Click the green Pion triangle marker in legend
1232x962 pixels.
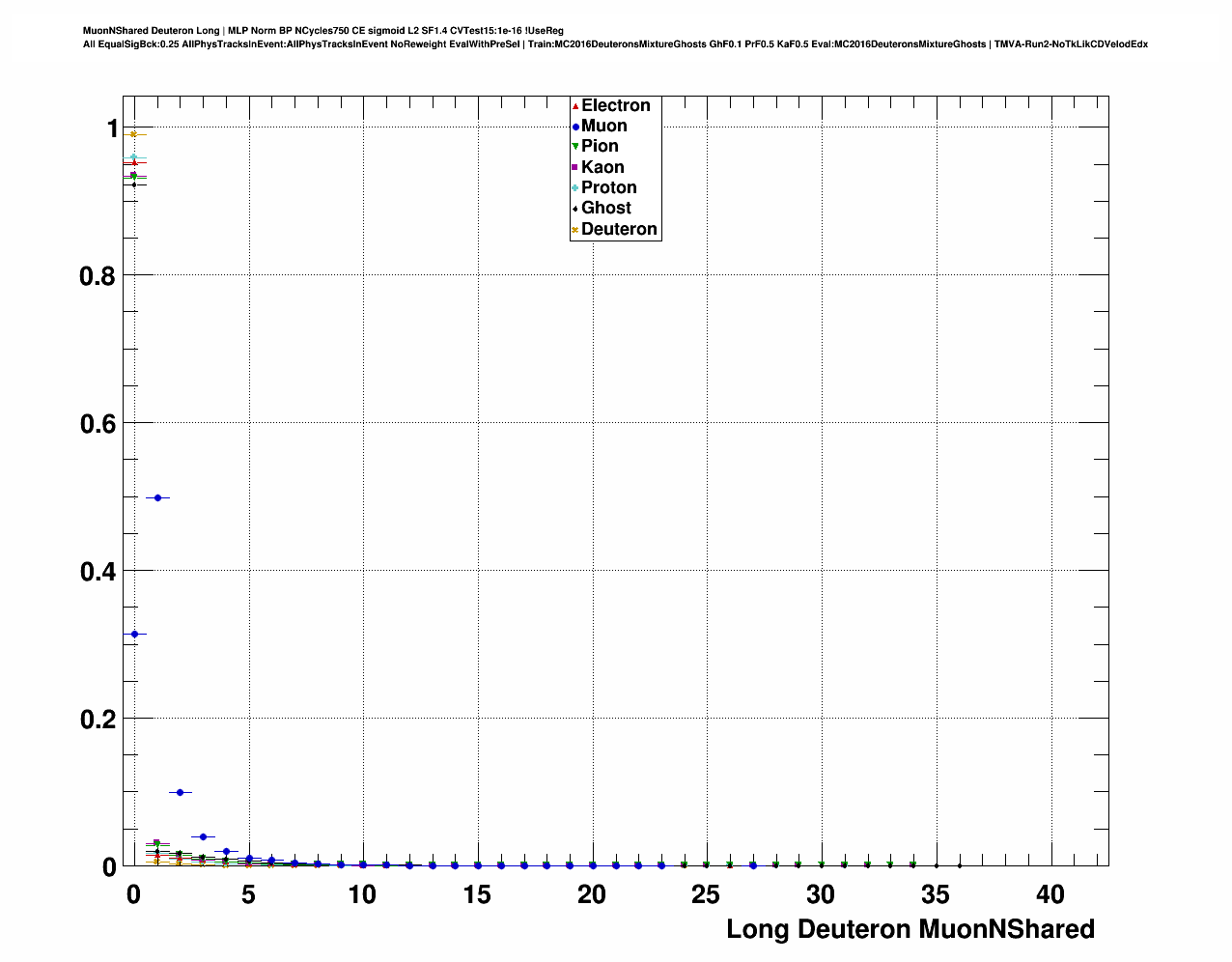[x=575, y=147]
